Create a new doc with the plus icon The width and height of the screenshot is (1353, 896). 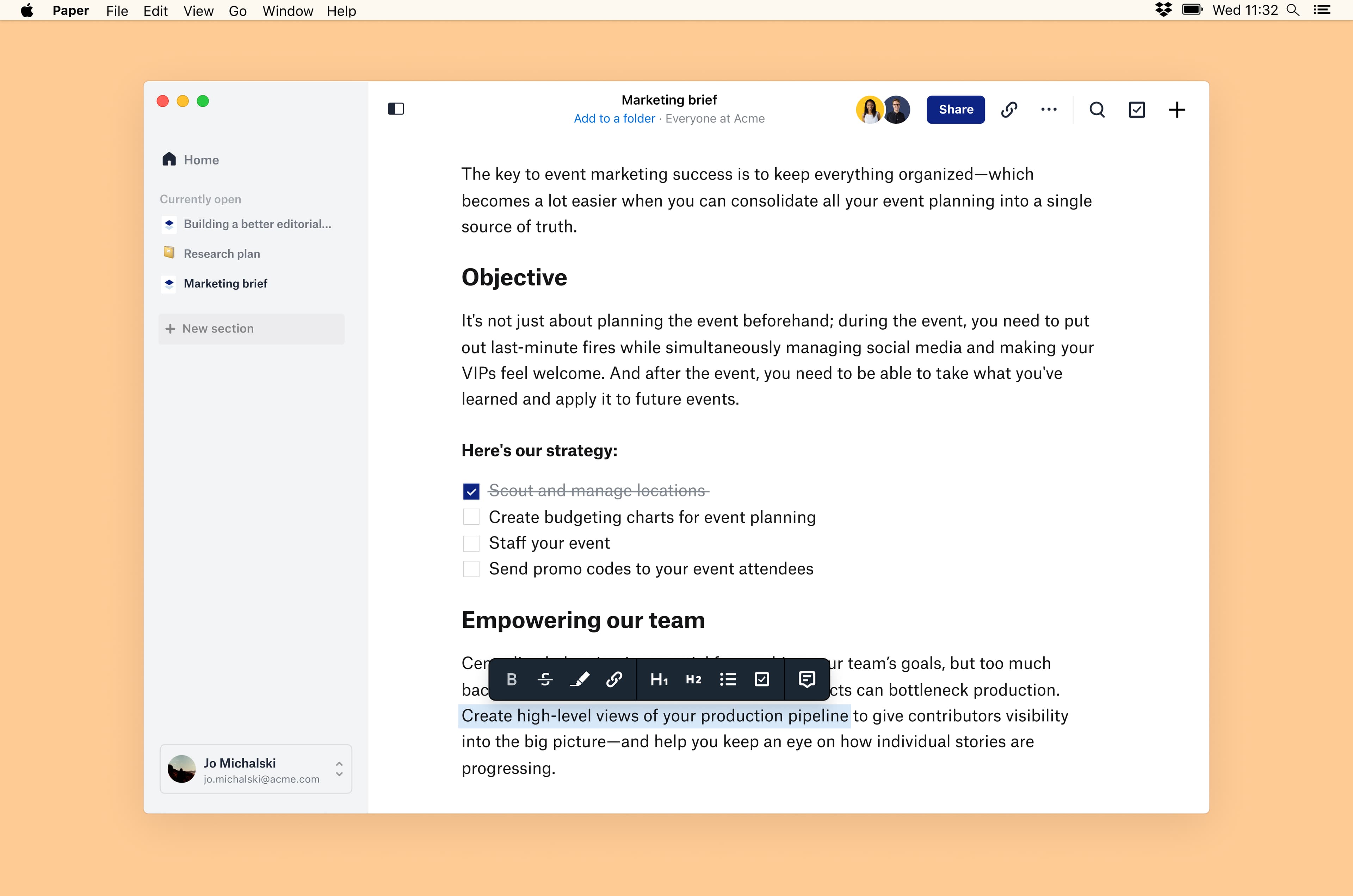click(x=1176, y=109)
